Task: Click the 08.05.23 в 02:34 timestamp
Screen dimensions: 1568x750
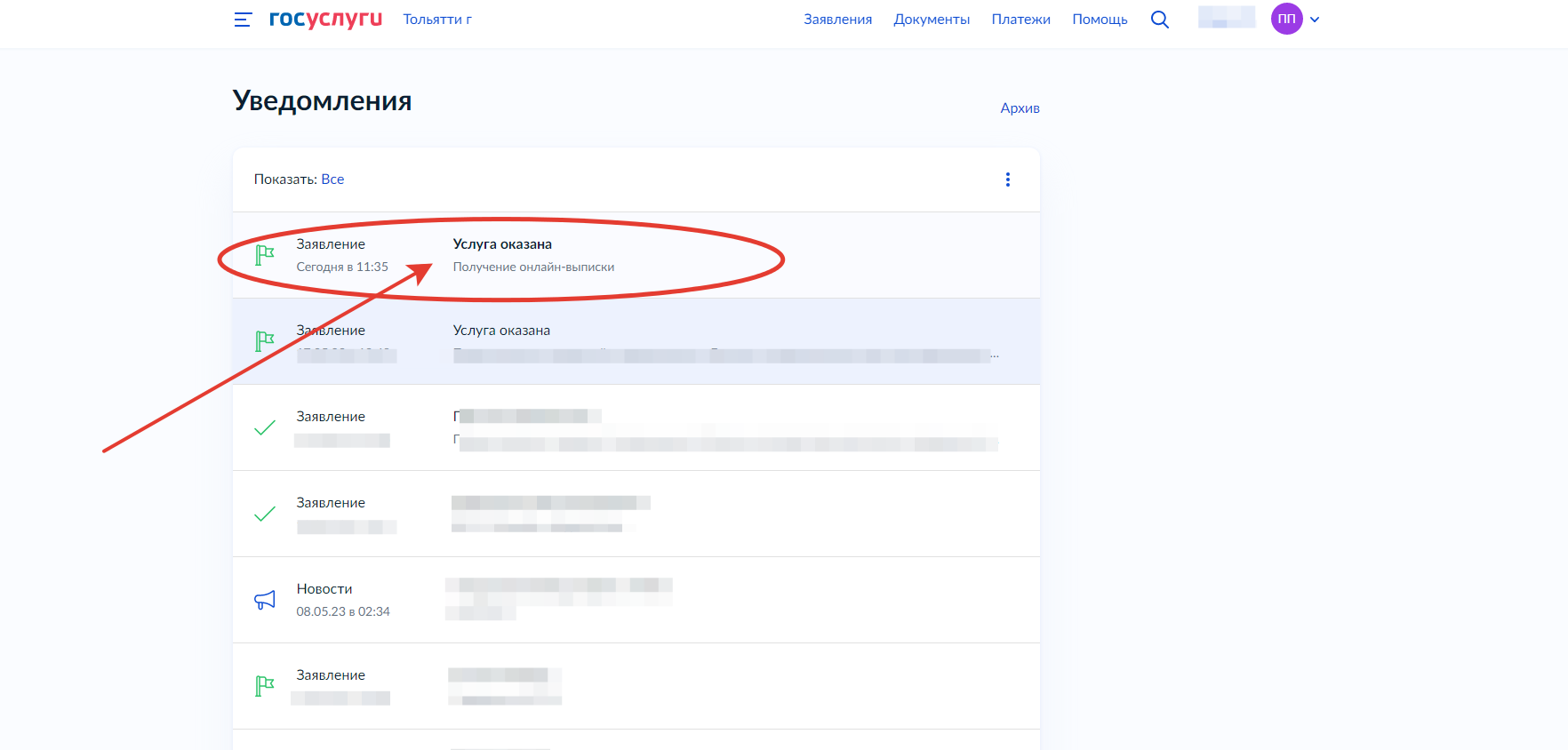Action: [343, 611]
